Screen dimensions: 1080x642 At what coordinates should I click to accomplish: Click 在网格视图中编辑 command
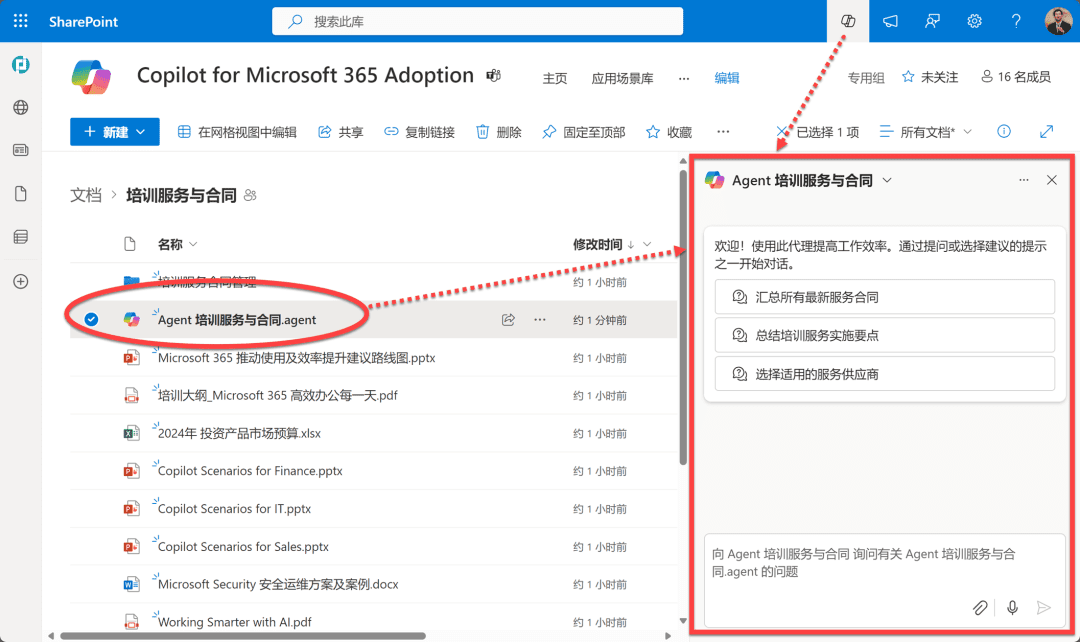[x=237, y=132]
